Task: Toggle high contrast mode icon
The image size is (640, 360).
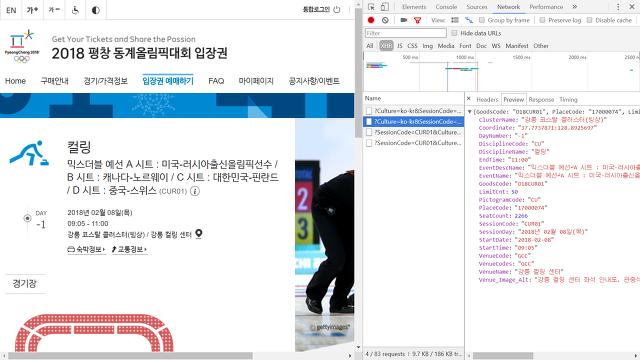Action: click(96, 10)
